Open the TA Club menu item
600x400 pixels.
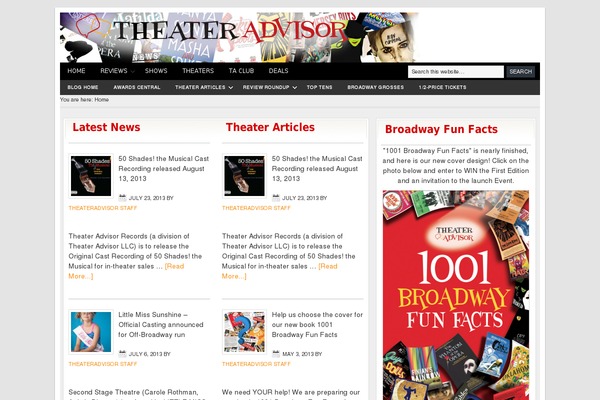click(x=241, y=71)
